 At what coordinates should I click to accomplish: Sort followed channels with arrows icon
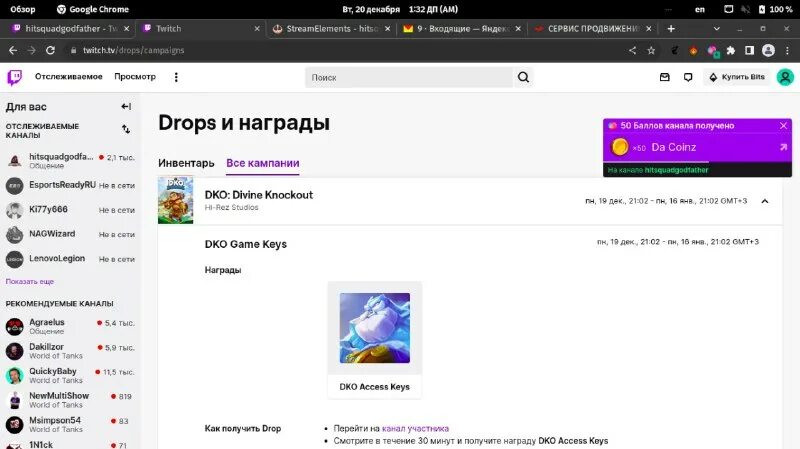[126, 129]
